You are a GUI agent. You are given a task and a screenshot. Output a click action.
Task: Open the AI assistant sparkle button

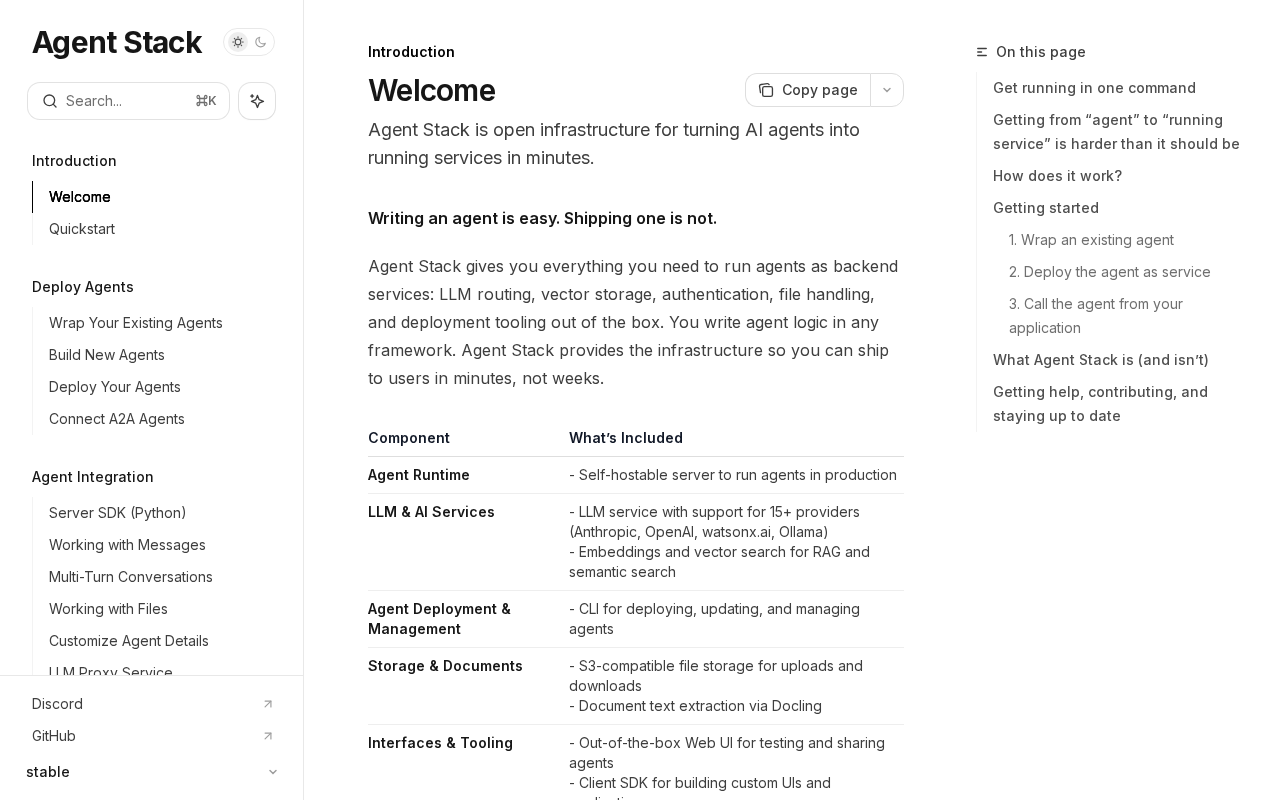[x=257, y=101]
